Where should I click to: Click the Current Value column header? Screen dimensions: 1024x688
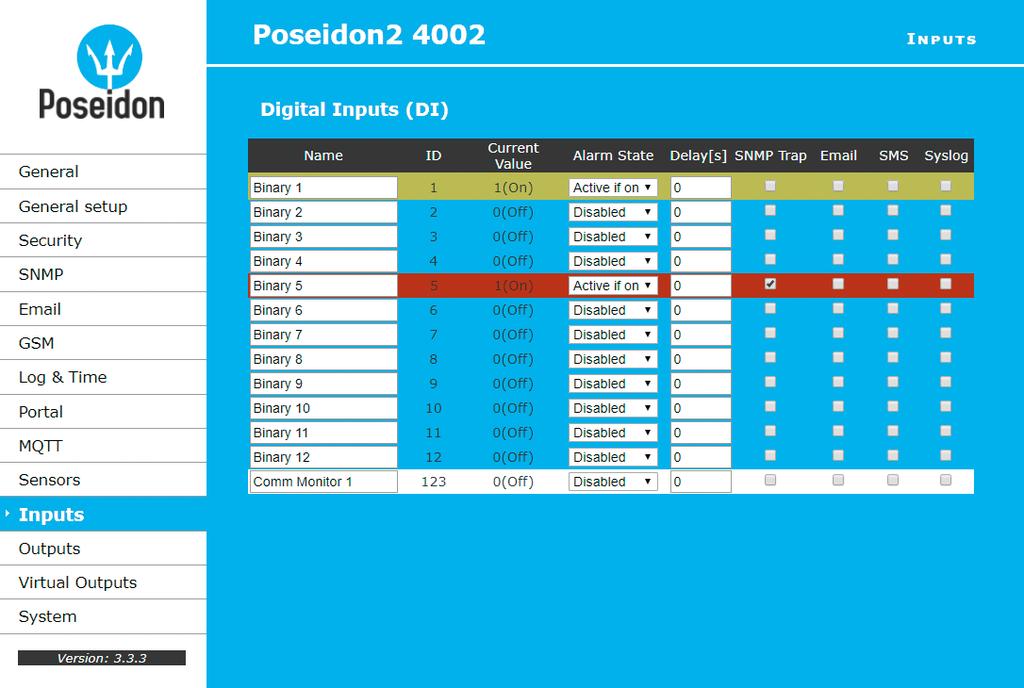click(513, 155)
